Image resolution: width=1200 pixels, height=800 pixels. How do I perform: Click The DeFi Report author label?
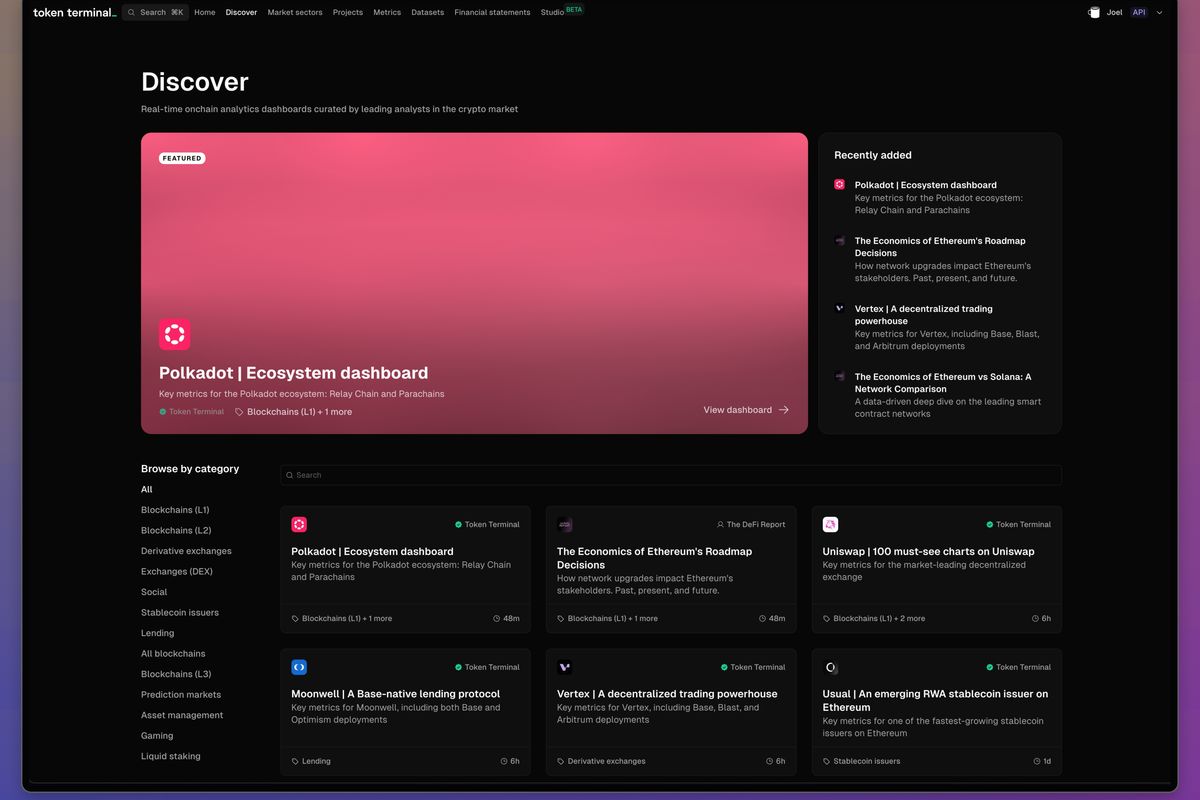click(x=751, y=524)
